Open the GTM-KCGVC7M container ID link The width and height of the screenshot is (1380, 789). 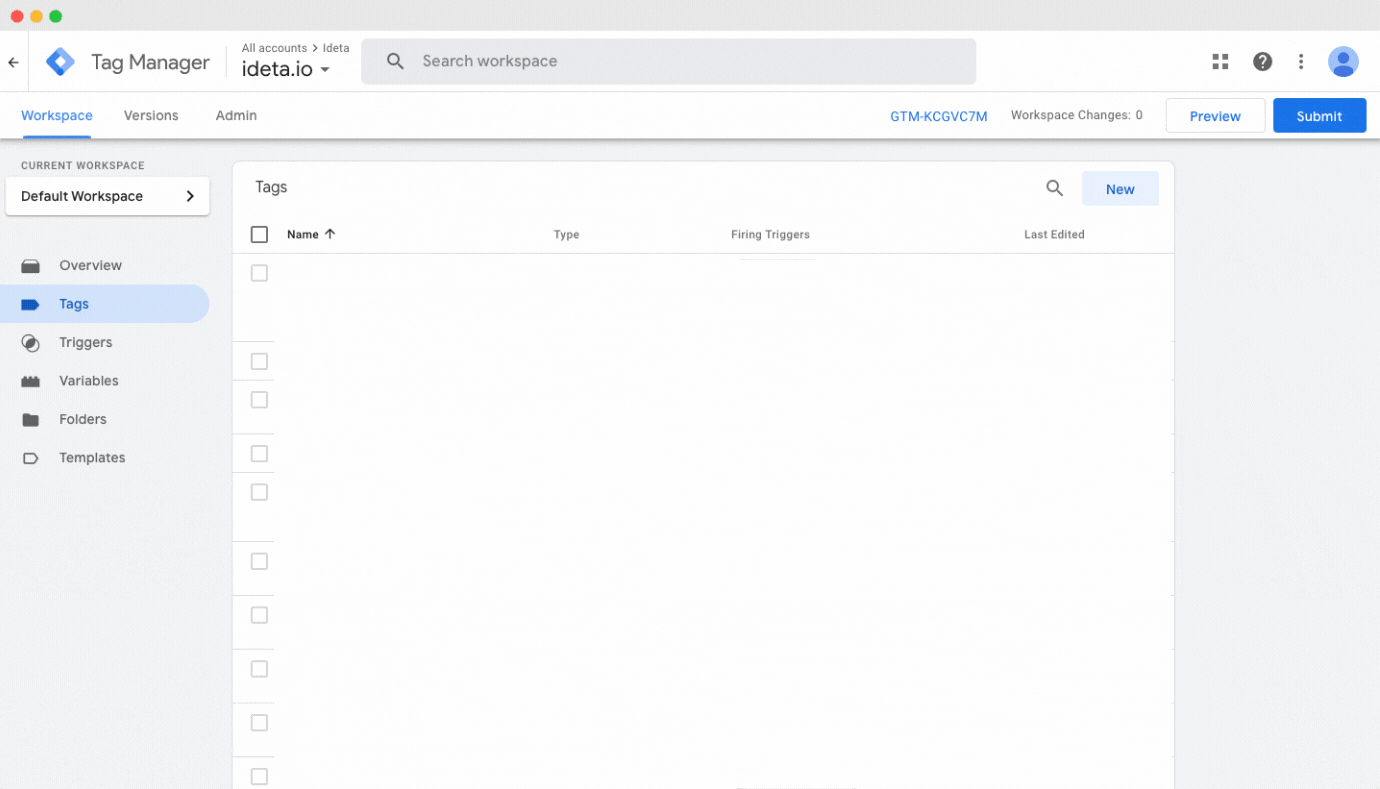939,116
